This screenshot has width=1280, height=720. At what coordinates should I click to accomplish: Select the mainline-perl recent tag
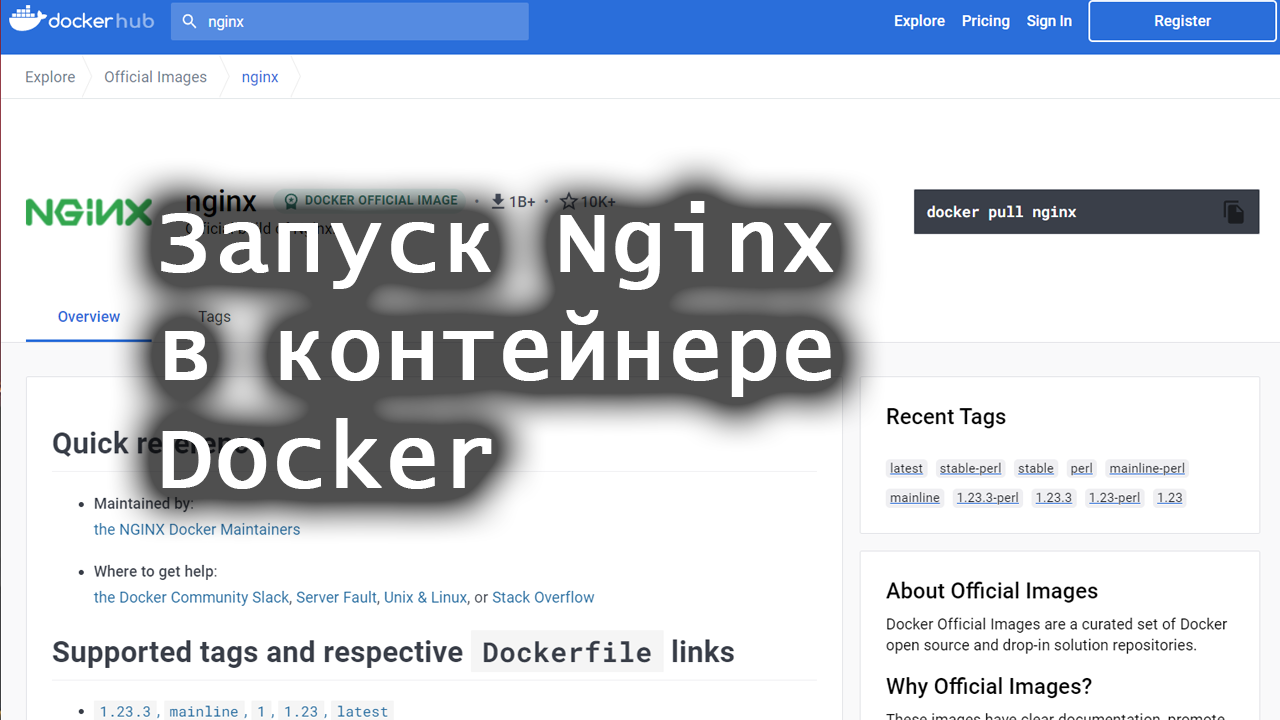(x=1147, y=468)
